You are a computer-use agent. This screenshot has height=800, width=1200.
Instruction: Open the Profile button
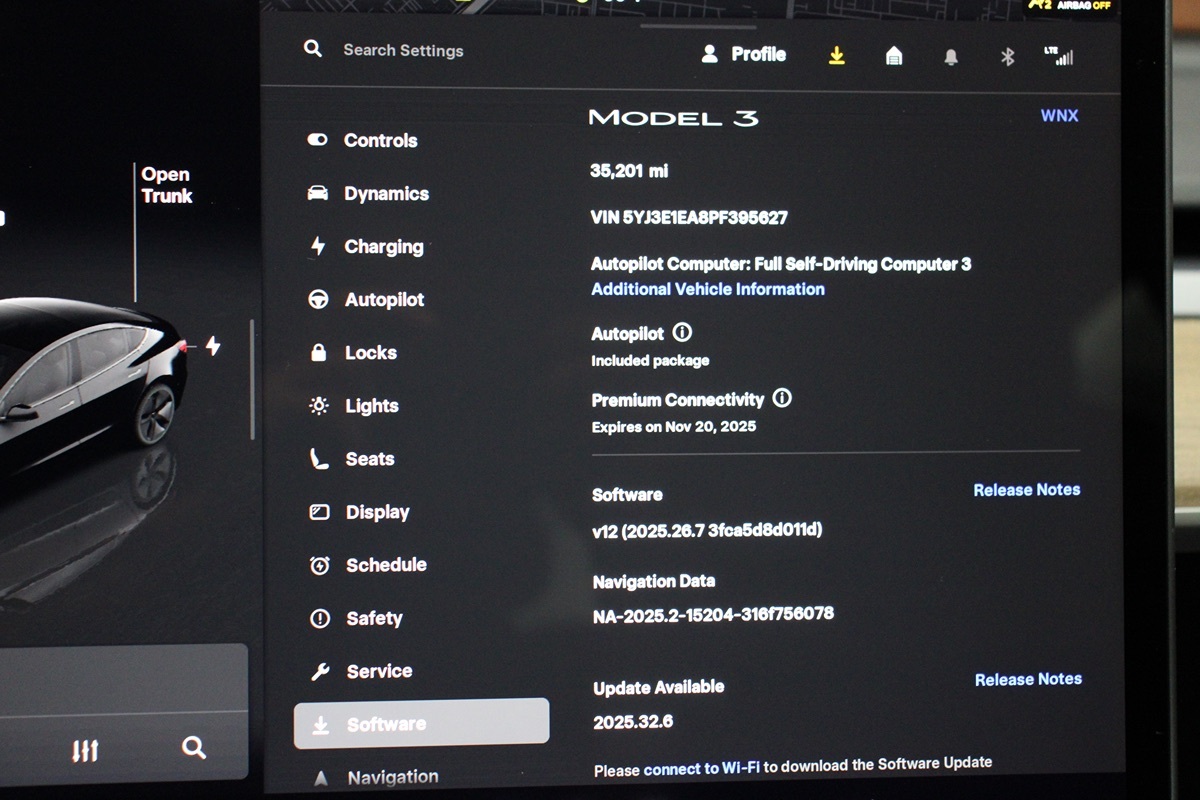[x=744, y=55]
